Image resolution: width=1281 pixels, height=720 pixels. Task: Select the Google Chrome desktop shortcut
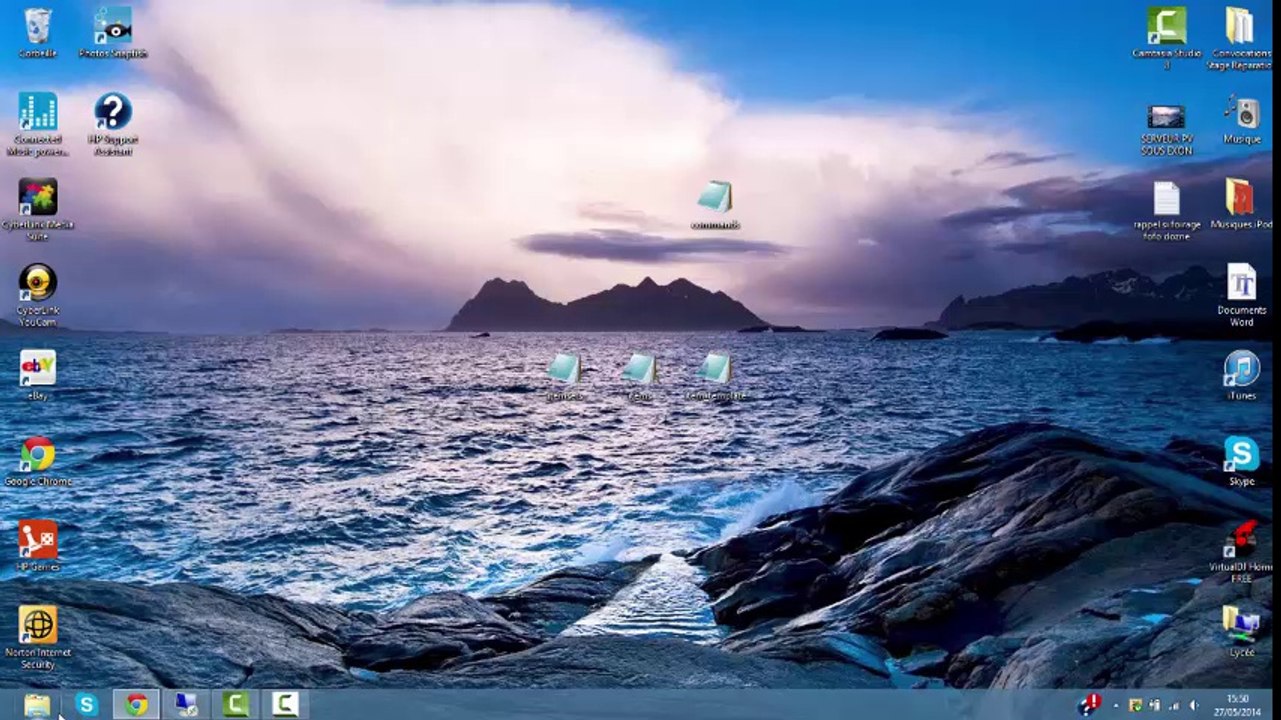coord(37,461)
